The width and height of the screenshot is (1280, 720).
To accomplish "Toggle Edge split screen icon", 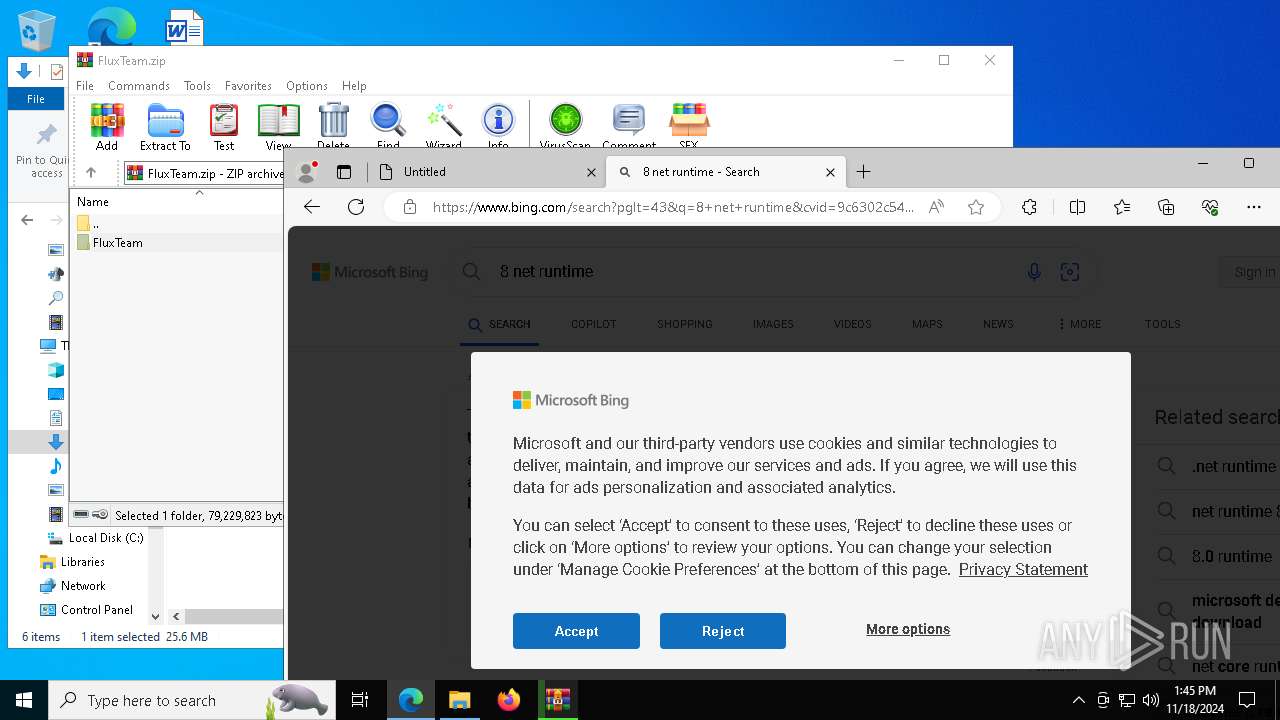I will coord(1077,207).
